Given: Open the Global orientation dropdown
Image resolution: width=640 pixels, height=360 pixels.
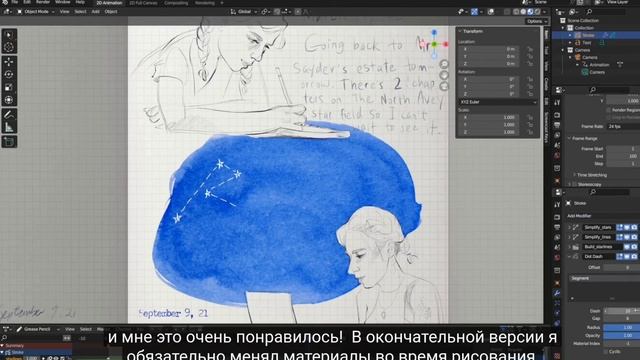Looking at the screenshot, I should click(x=244, y=12).
